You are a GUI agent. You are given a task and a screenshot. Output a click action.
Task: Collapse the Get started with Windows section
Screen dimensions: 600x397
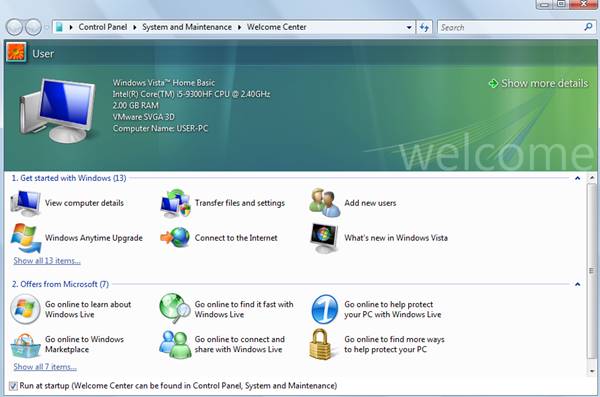577,178
